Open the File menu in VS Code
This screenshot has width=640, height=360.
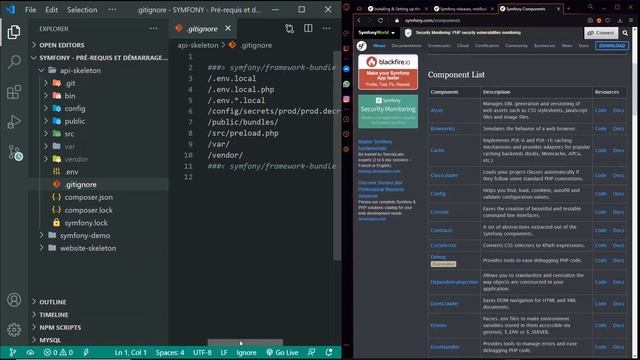(30, 9)
